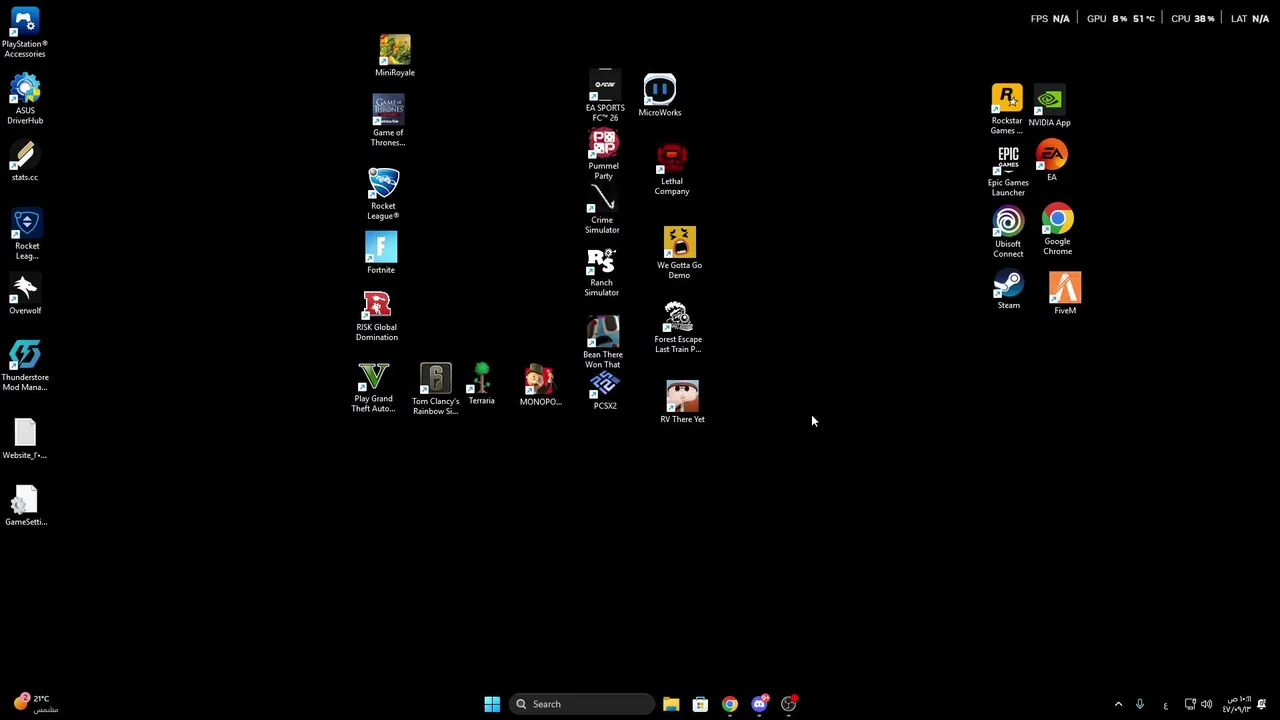This screenshot has width=1280, height=720.
Task: Select Play Grand Theft Auto icon
Action: [373, 387]
